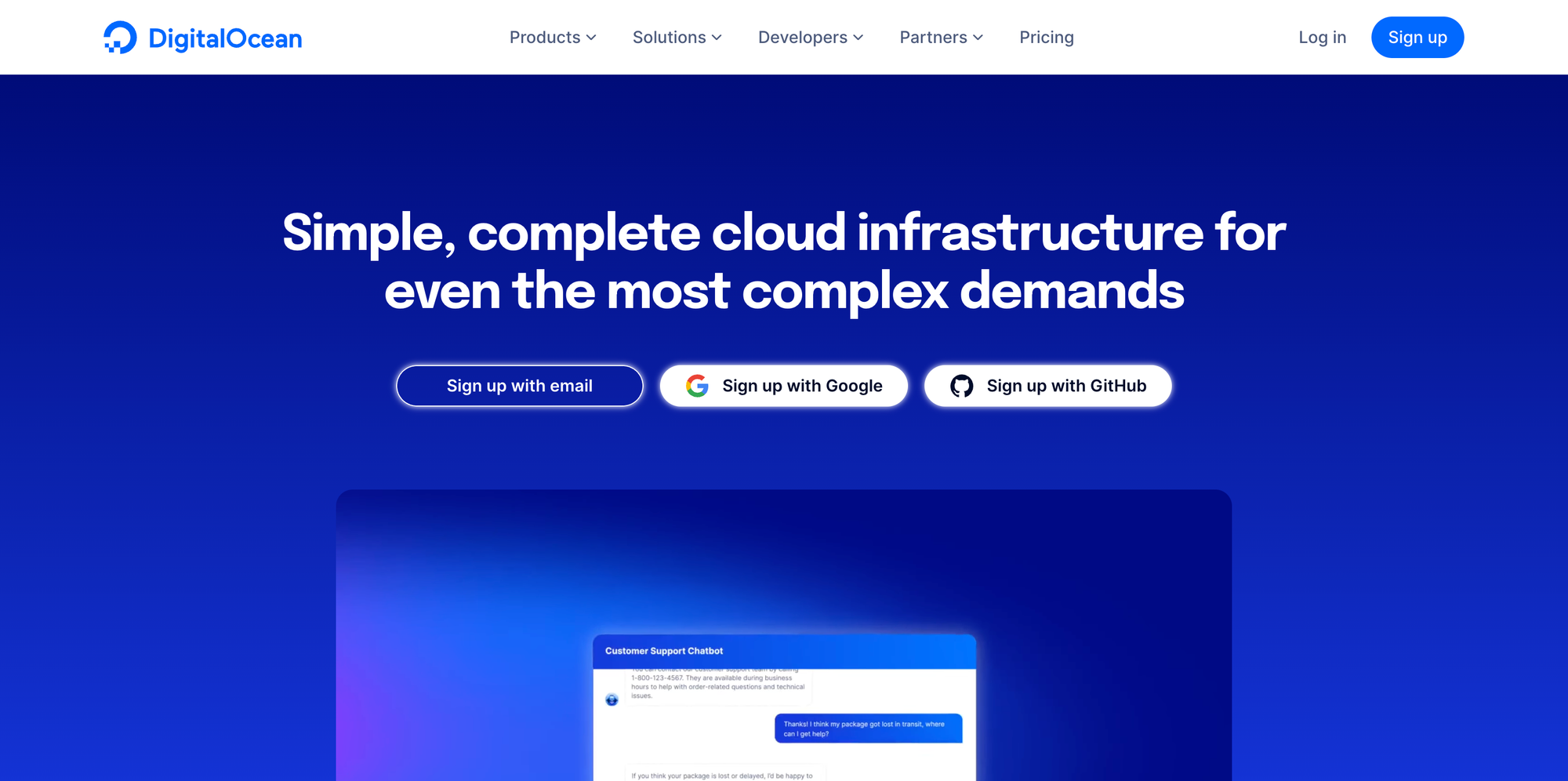Expand the Developers chevron arrow
This screenshot has width=1568, height=781.
coord(858,38)
